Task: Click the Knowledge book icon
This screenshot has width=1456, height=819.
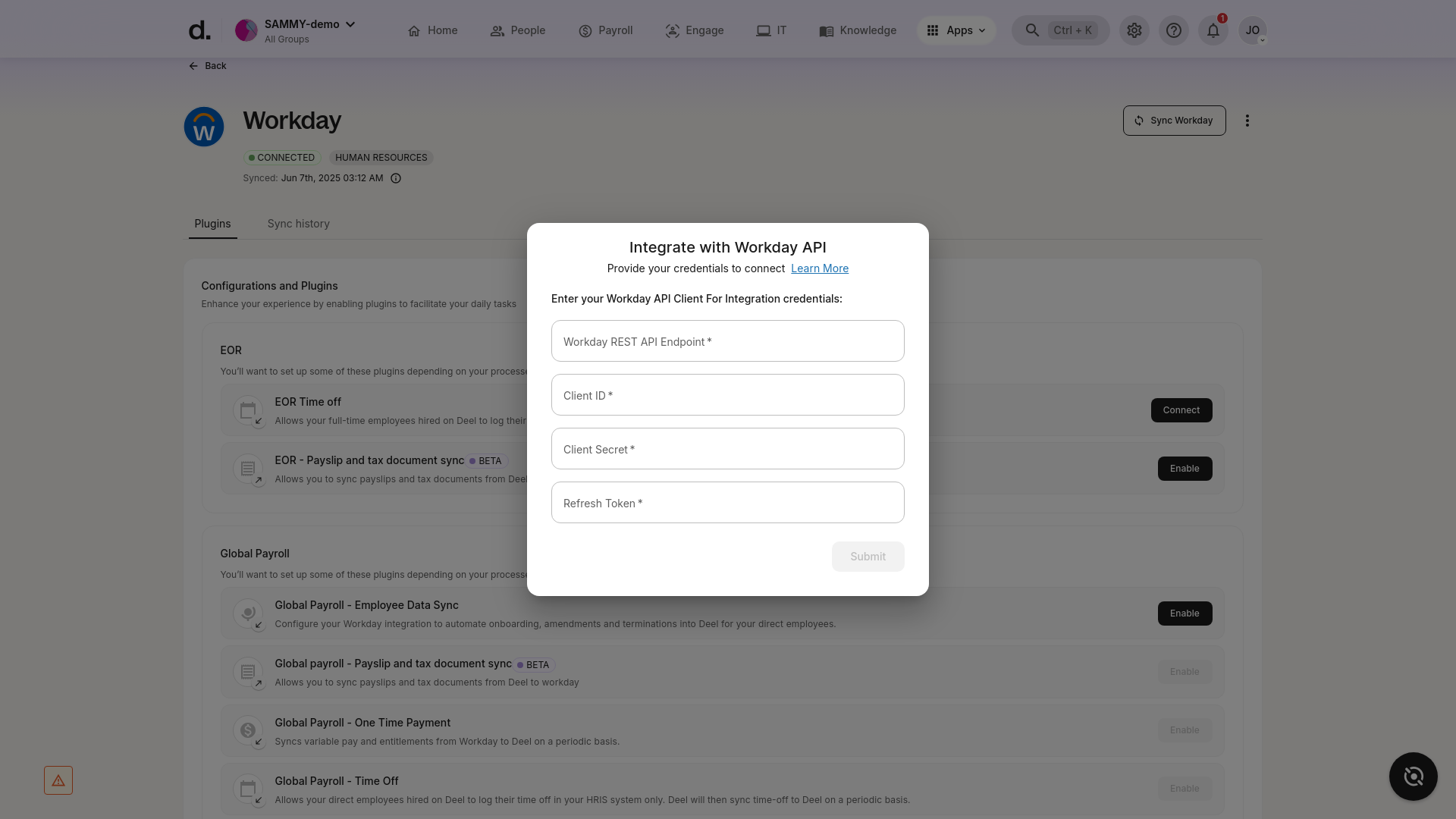Action: click(827, 31)
